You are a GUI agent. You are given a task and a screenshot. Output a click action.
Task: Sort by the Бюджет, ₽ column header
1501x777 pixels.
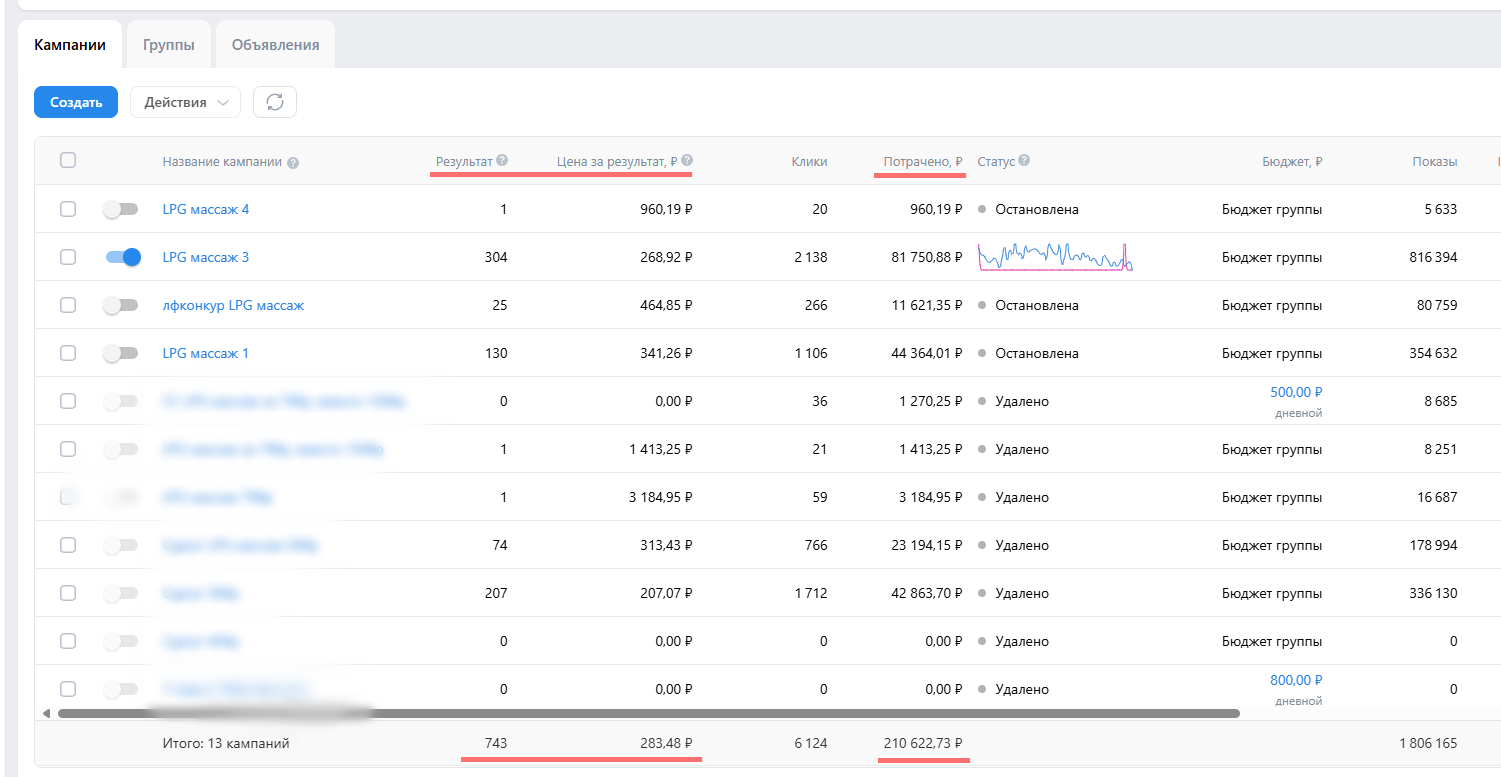[x=1292, y=161]
